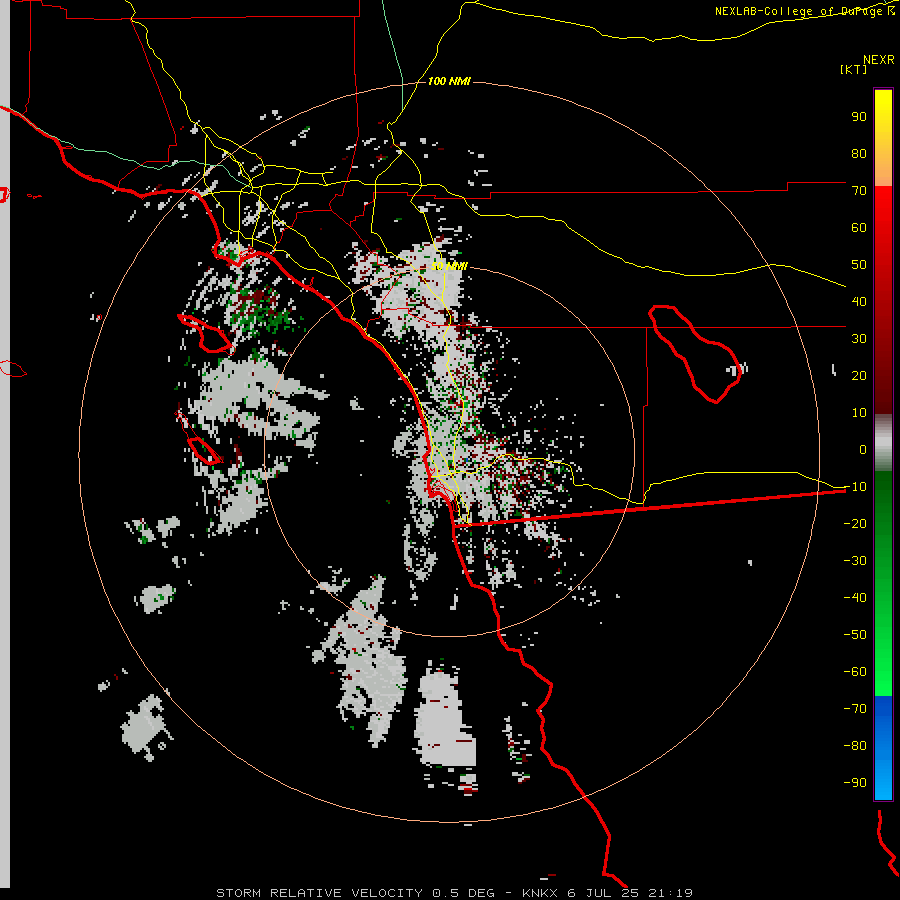Click the positive 70 scale value

tap(859, 191)
